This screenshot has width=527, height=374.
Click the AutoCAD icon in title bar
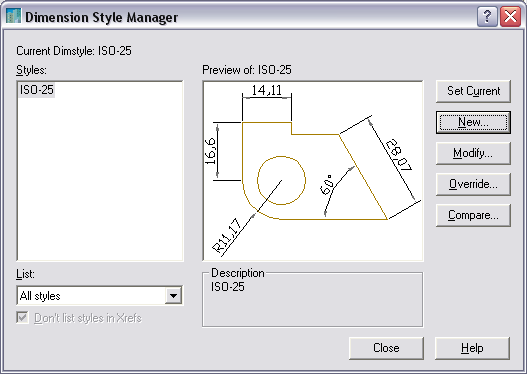tap(13, 16)
